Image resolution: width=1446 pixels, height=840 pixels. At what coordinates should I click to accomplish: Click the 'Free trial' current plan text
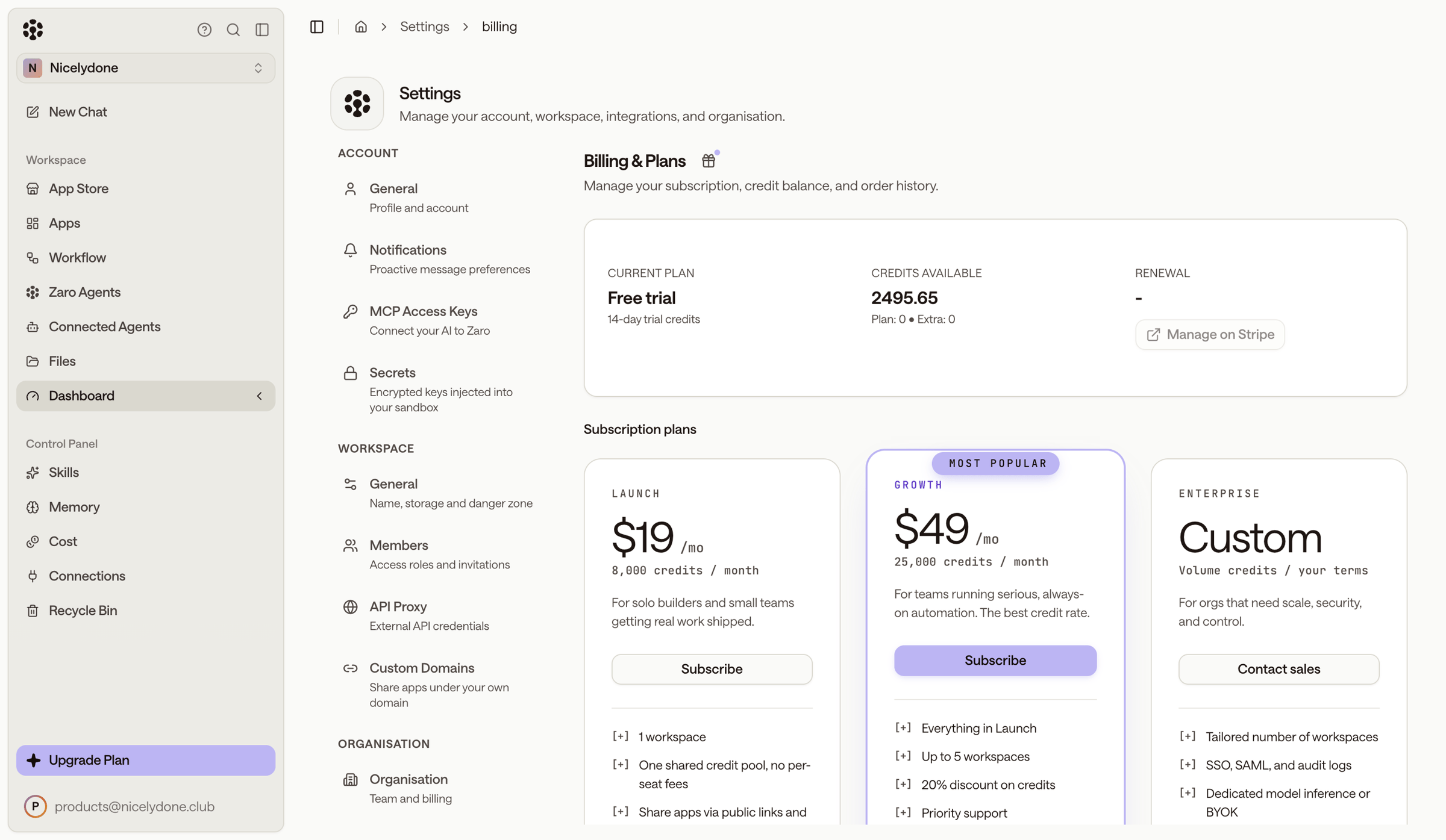[x=641, y=298]
